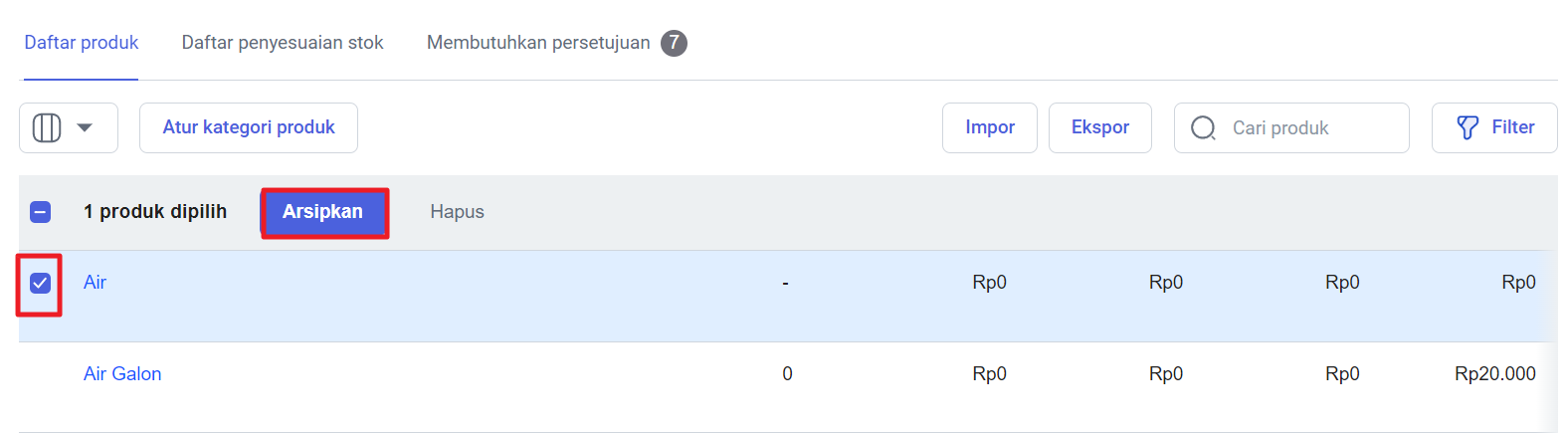Viewport: 1568px width, 433px height.
Task: Click Atur kategori produk button
Action: point(249,127)
